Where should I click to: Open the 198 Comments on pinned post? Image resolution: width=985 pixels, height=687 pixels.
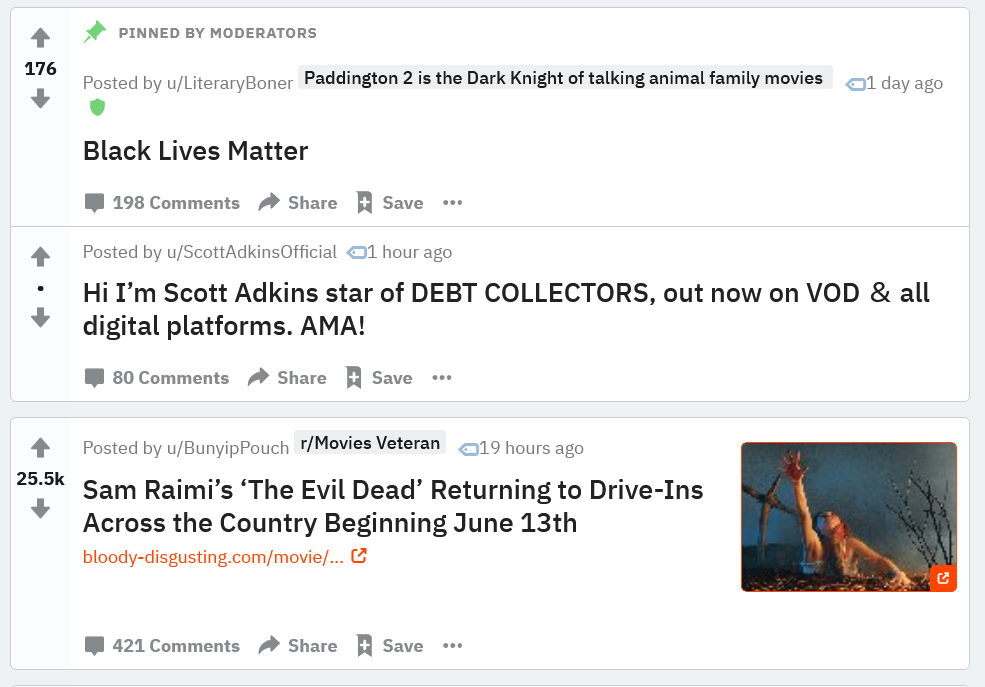click(163, 203)
